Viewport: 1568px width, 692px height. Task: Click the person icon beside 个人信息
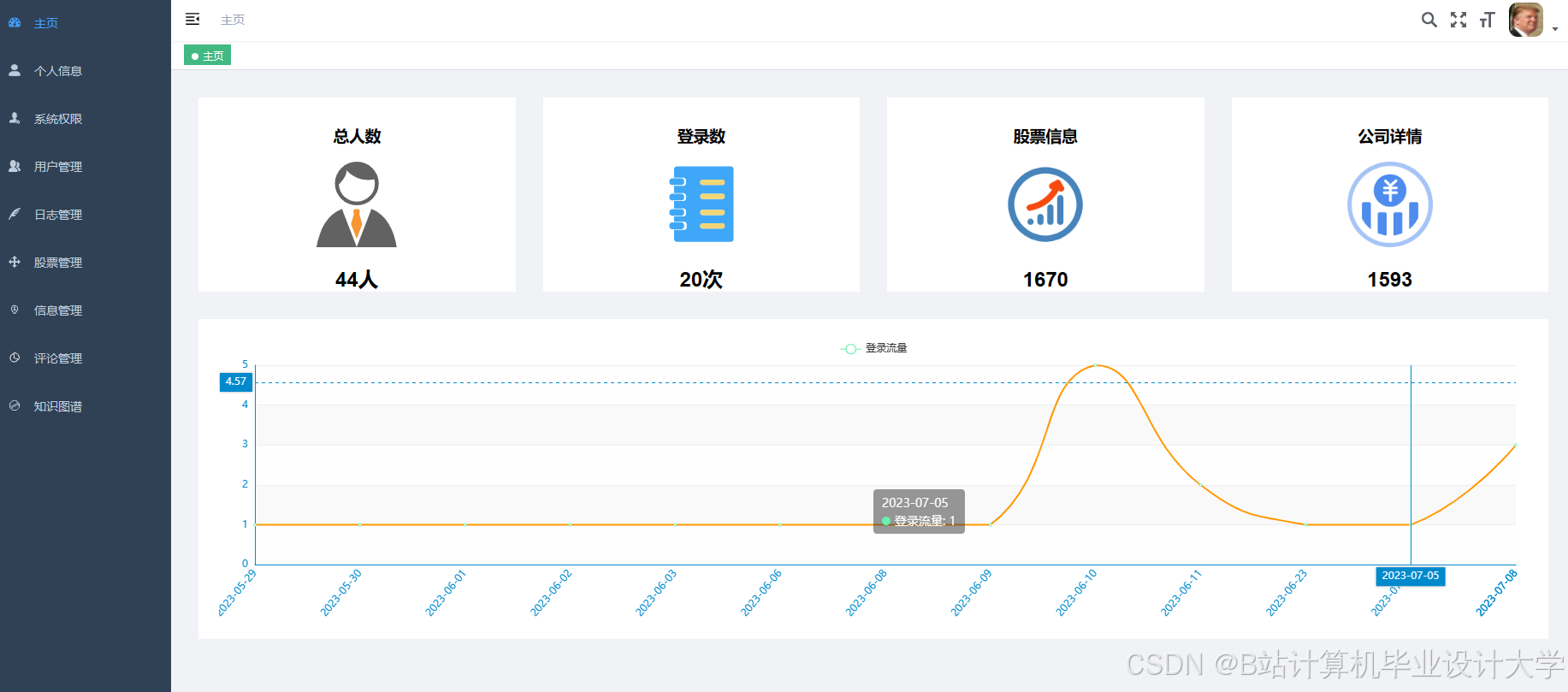(15, 70)
